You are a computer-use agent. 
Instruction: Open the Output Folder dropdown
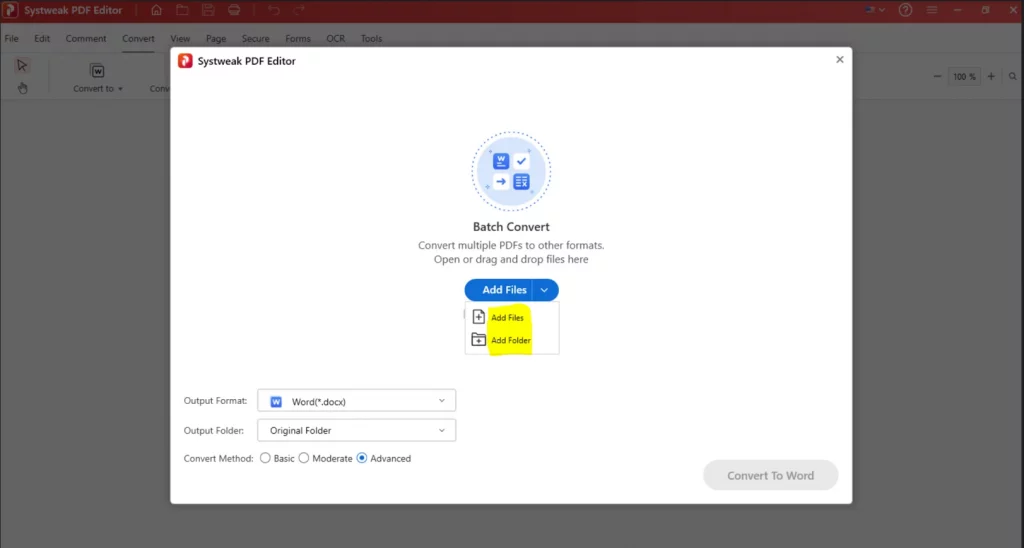(357, 430)
